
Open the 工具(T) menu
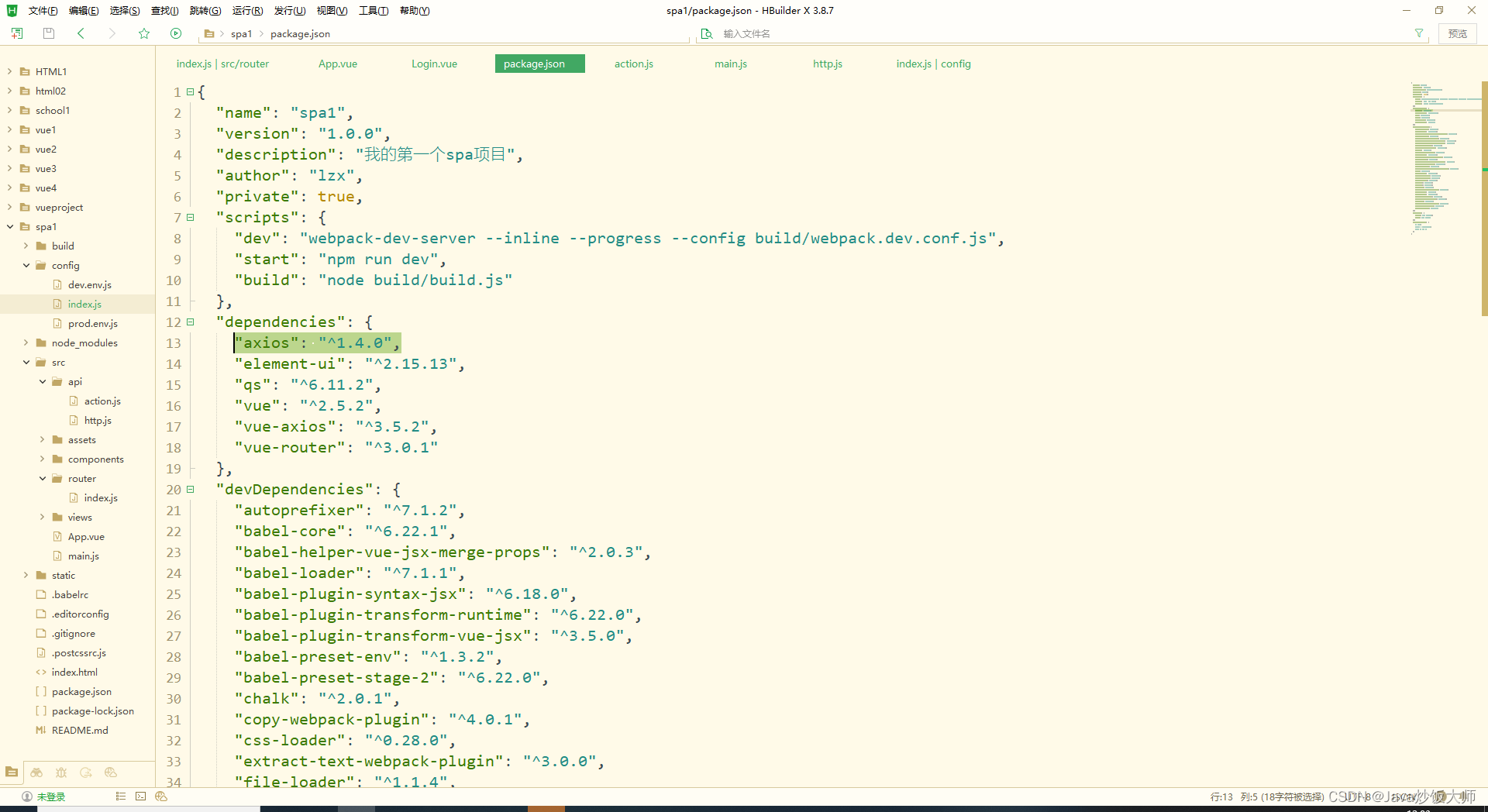point(373,10)
